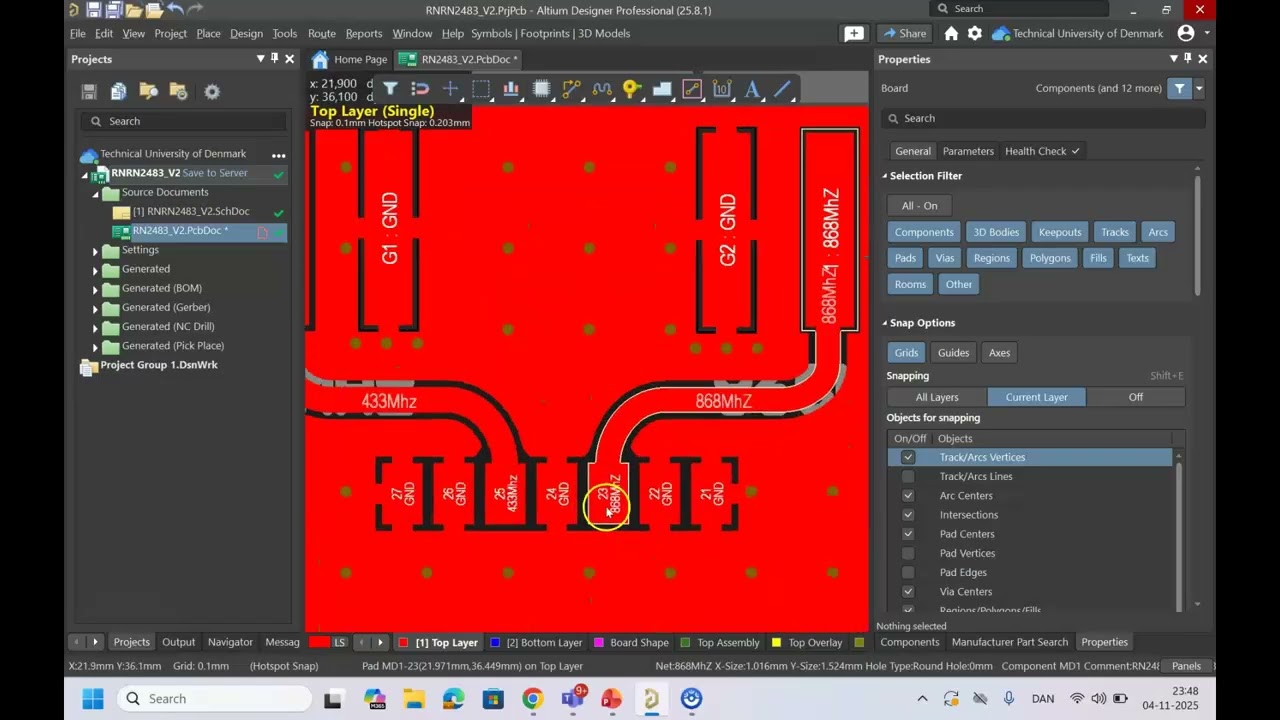Image resolution: width=1280 pixels, height=720 pixels.
Task: Open the Navigator panel tab
Action: [230, 642]
